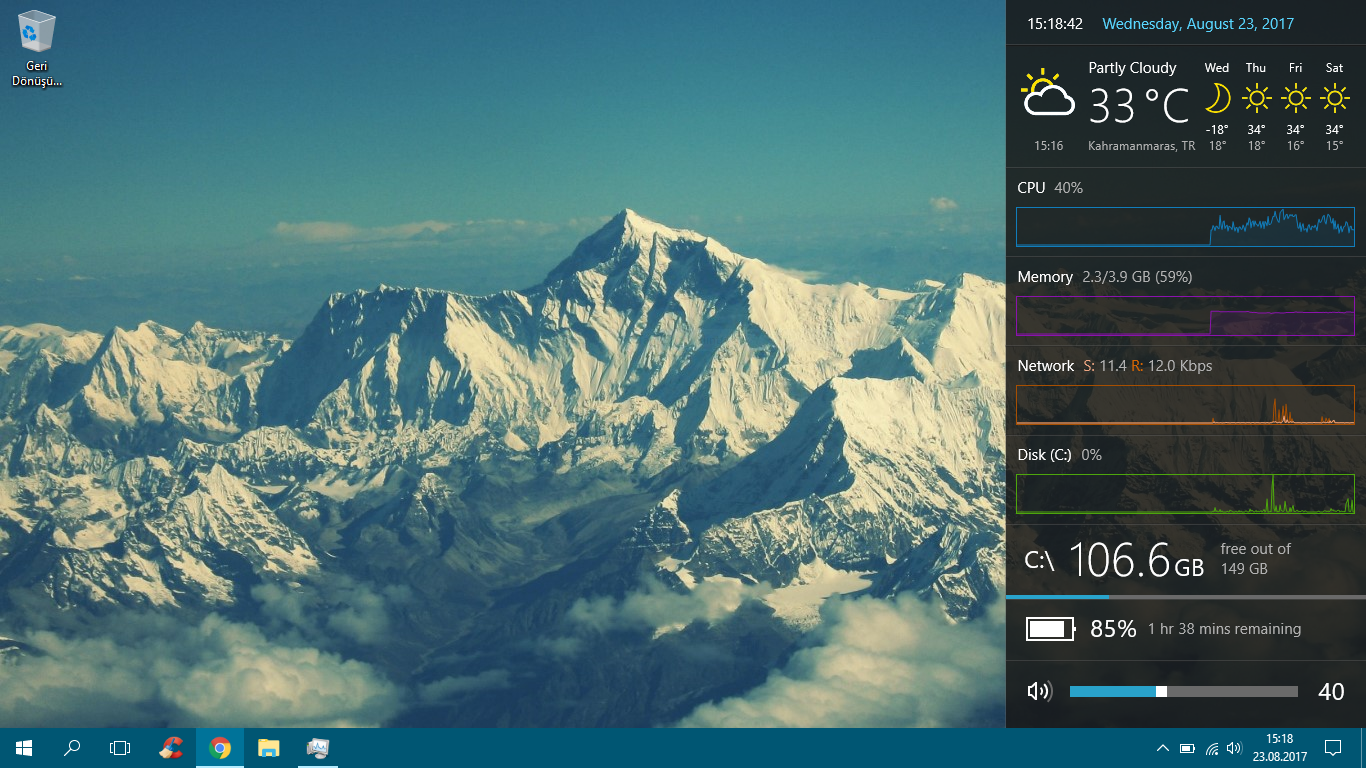The image size is (1366, 768).
Task: Switch to Google Chrome on taskbar
Action: 220,748
